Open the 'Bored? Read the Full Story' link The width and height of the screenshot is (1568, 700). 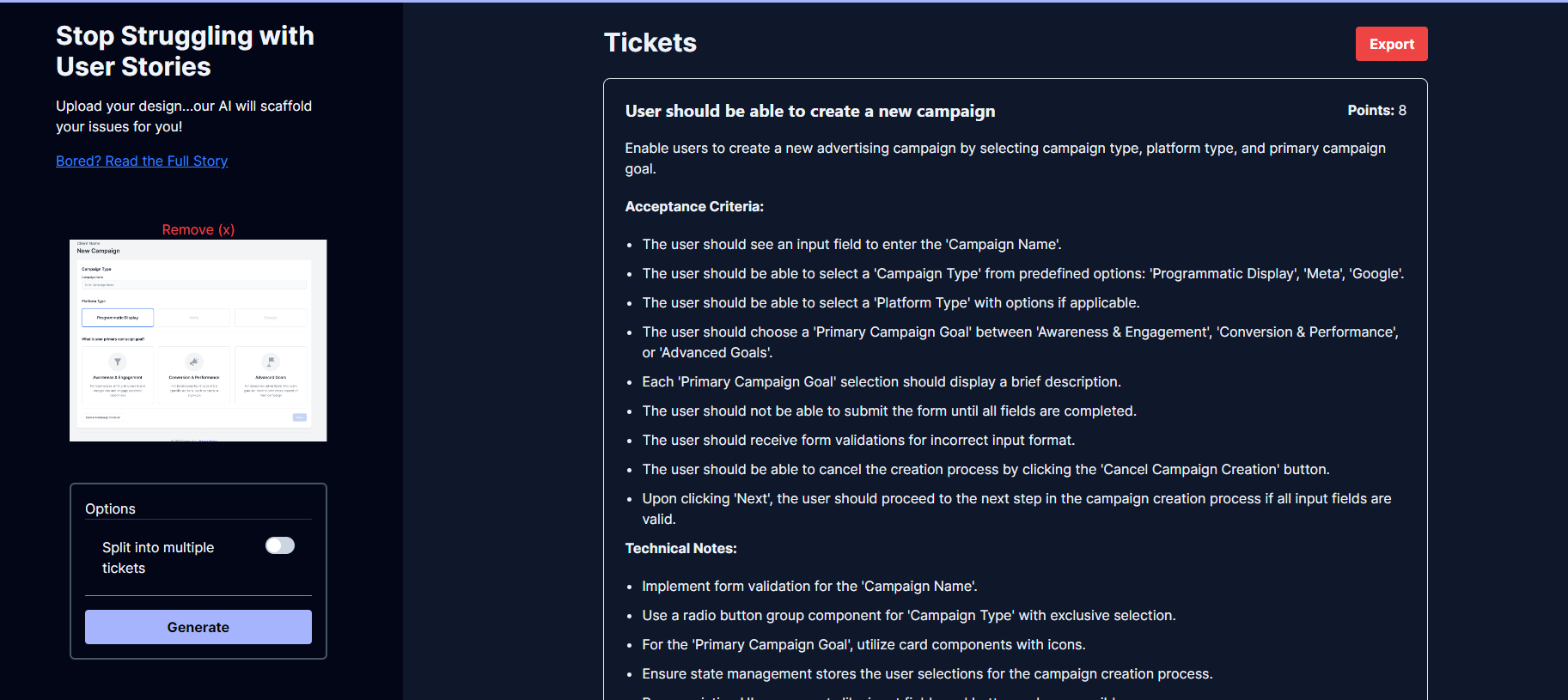[142, 161]
